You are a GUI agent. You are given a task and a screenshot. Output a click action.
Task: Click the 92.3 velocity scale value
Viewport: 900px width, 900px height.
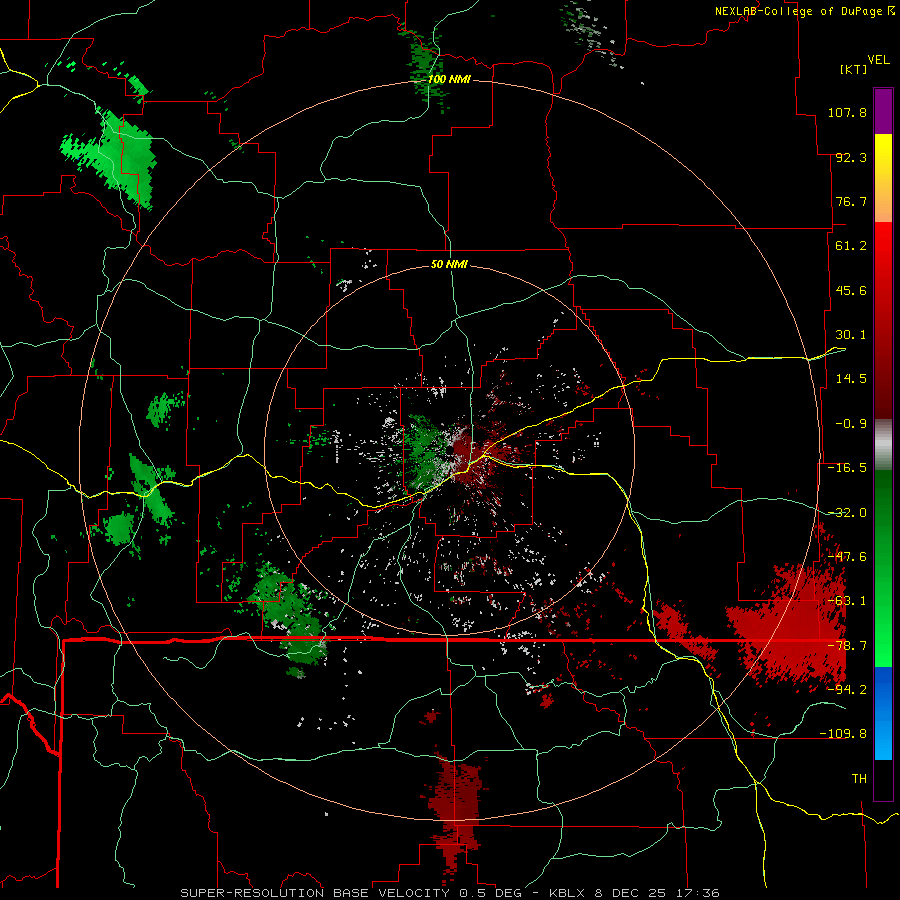851,157
